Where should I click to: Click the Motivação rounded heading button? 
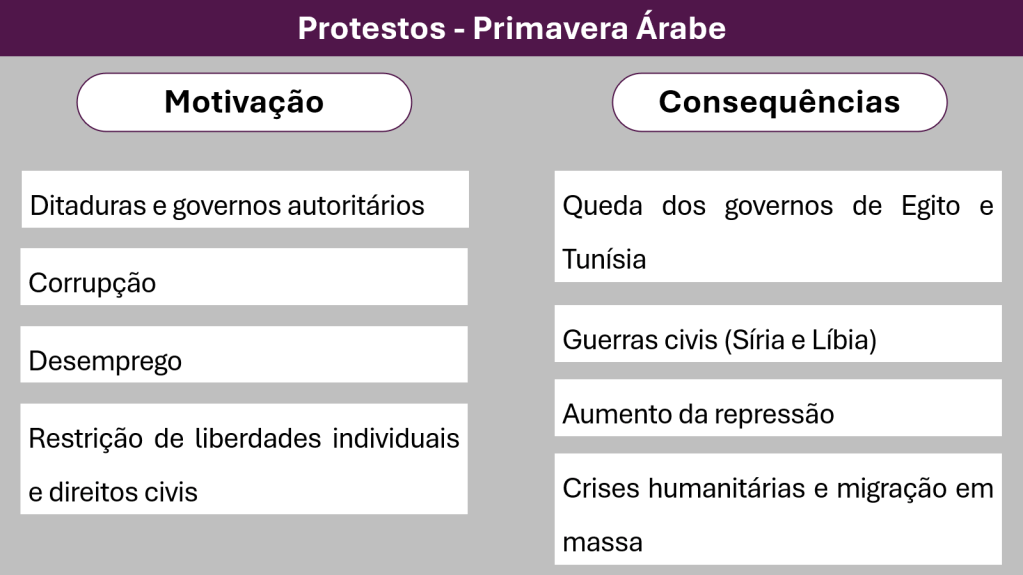point(244,102)
